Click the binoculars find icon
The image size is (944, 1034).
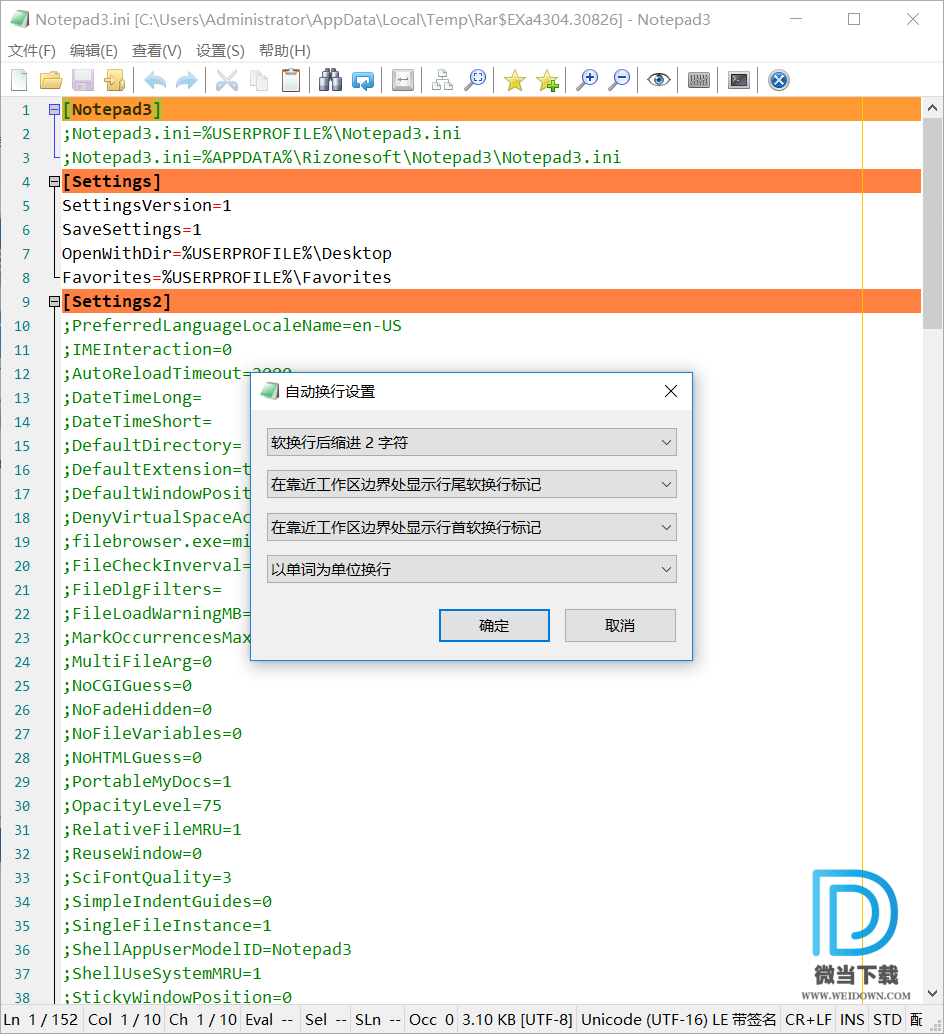point(331,80)
